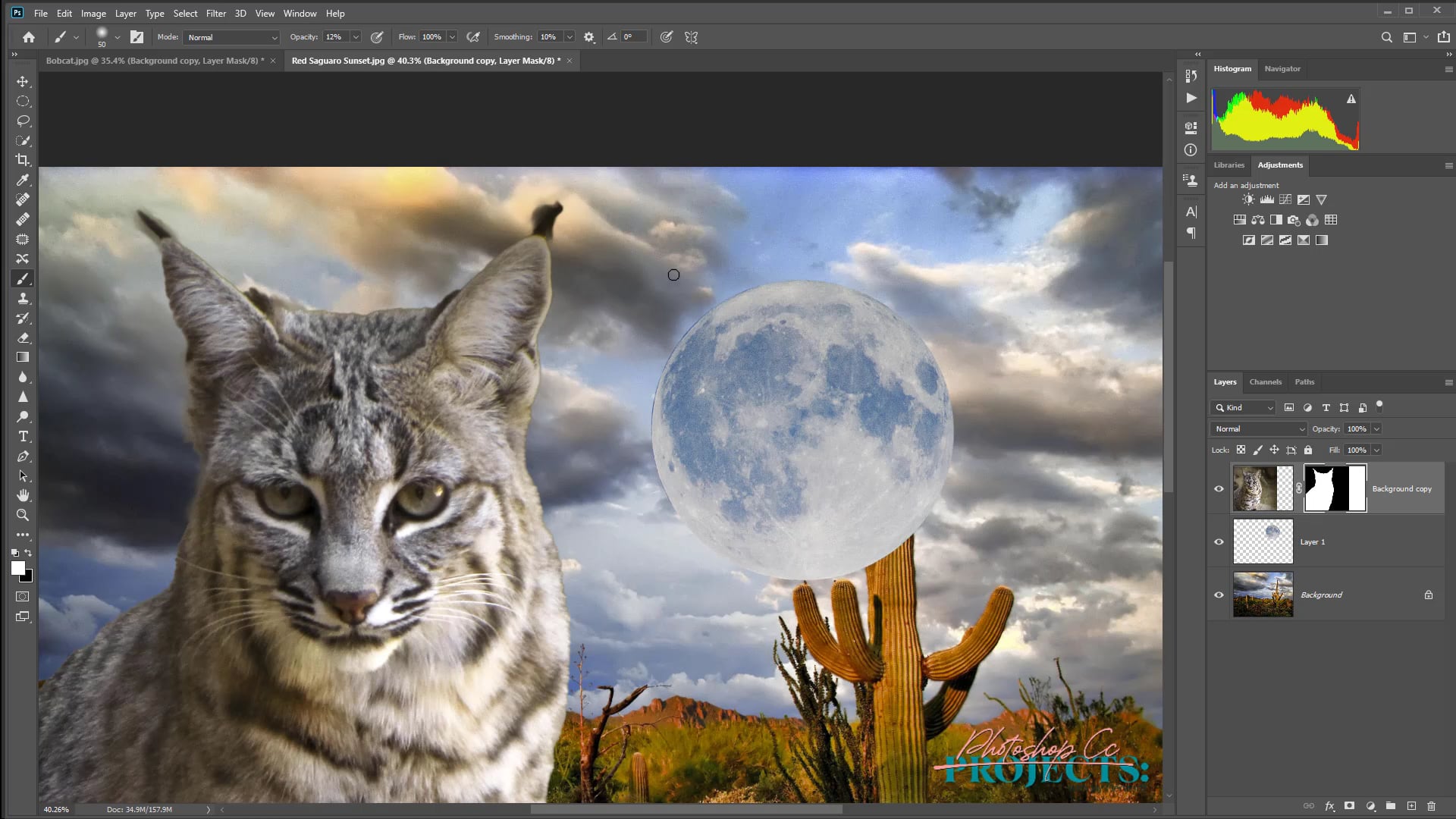1456x819 pixels.
Task: Select the Horizontal Type tool
Action: (23, 436)
